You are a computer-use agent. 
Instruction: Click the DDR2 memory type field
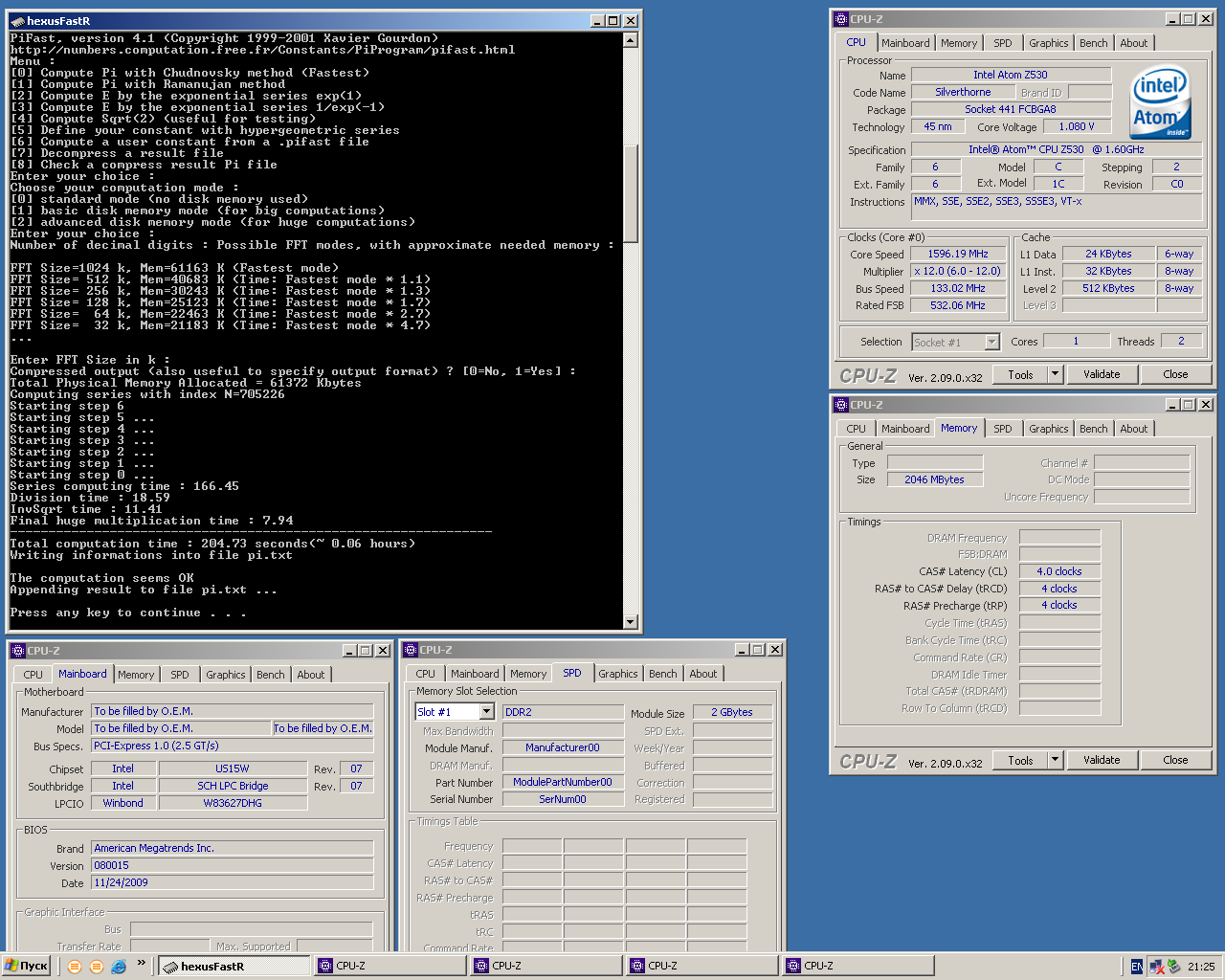[563, 712]
